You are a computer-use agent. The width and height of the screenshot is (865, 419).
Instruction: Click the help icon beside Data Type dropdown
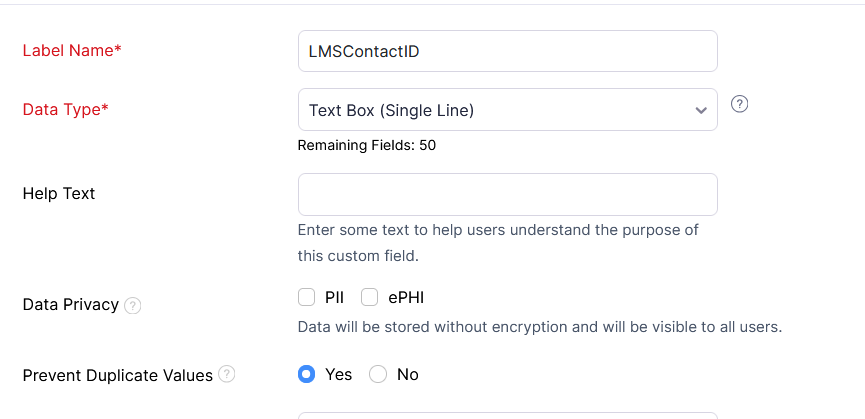pyautogui.click(x=740, y=104)
